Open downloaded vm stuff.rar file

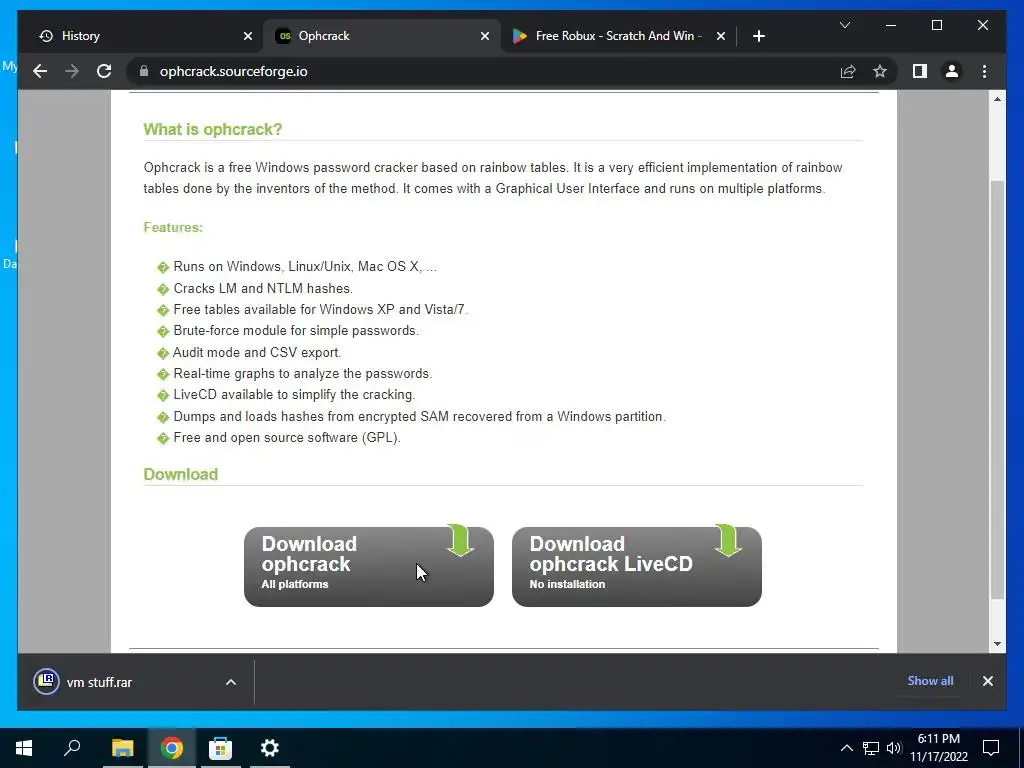pyautogui.click(x=99, y=682)
